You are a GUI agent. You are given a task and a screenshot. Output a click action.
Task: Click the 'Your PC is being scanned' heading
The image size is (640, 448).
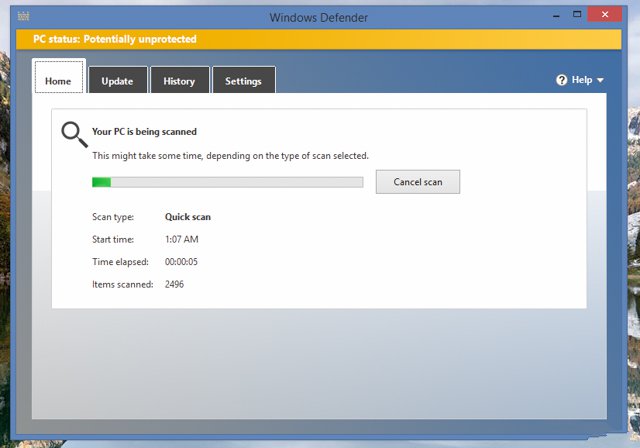coord(144,132)
